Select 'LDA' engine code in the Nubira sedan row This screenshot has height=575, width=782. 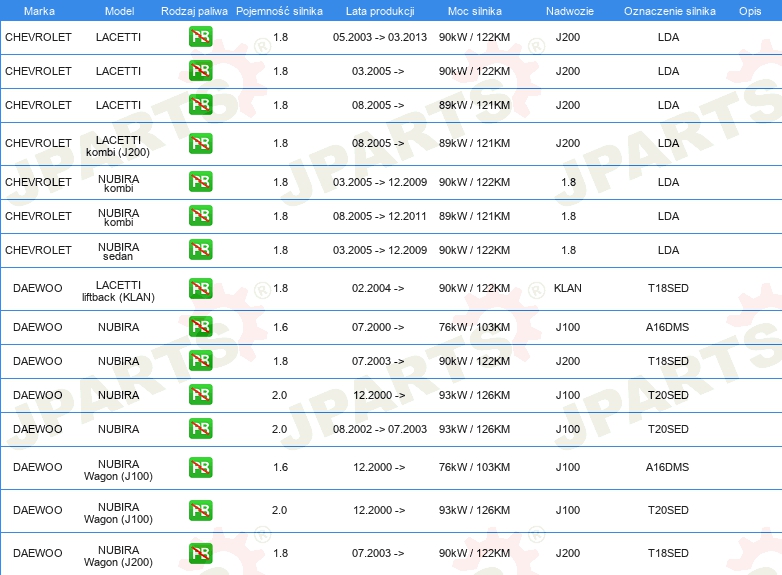point(668,250)
